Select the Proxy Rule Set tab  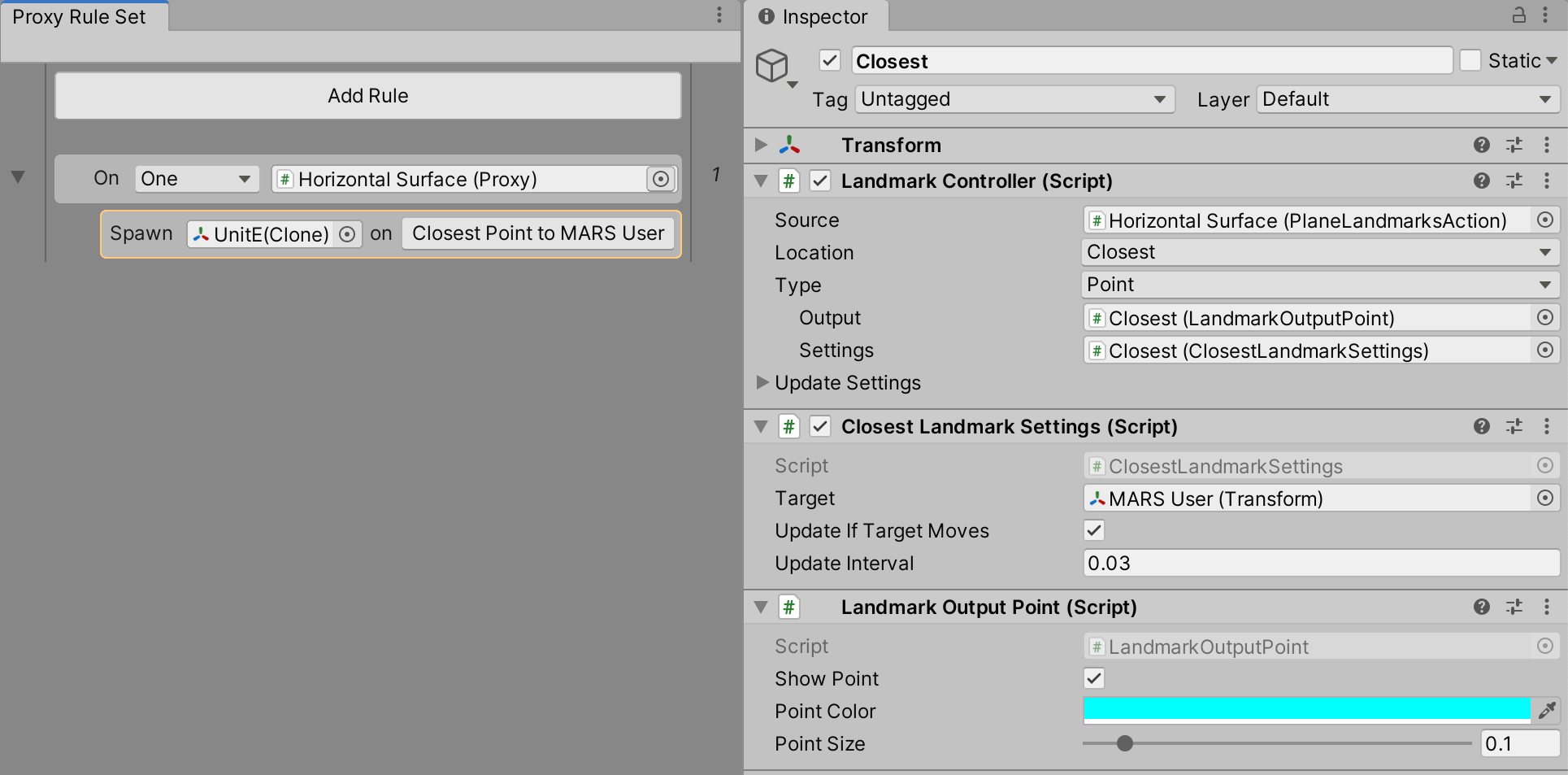tap(80, 17)
